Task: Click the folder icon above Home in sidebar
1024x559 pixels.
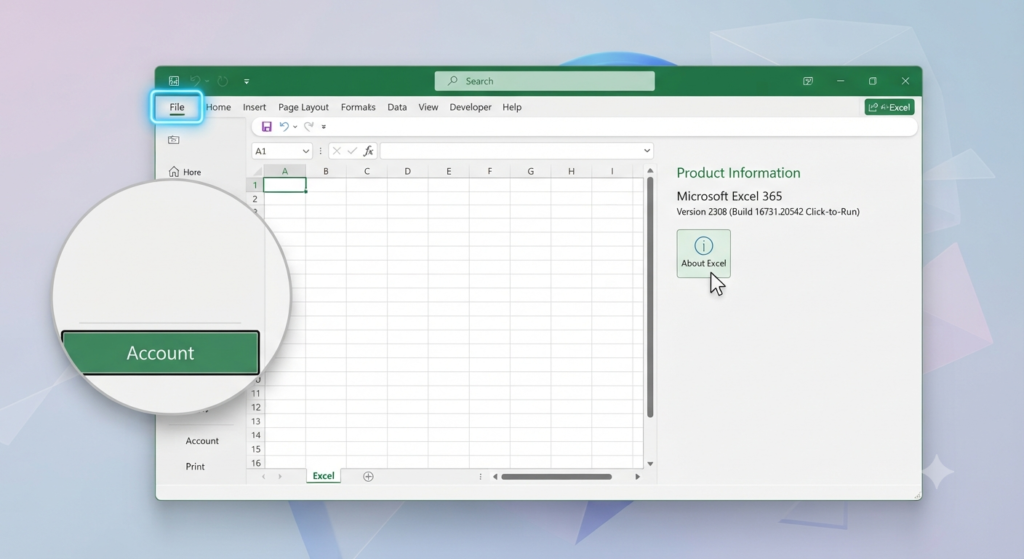Action: coord(174,140)
